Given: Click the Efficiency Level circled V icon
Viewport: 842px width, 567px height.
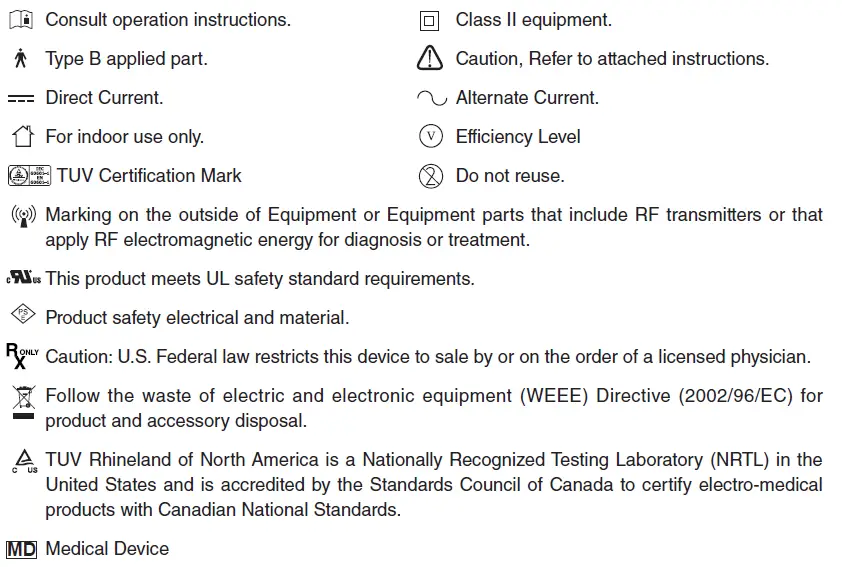Looking at the screenshot, I should click(x=430, y=137).
